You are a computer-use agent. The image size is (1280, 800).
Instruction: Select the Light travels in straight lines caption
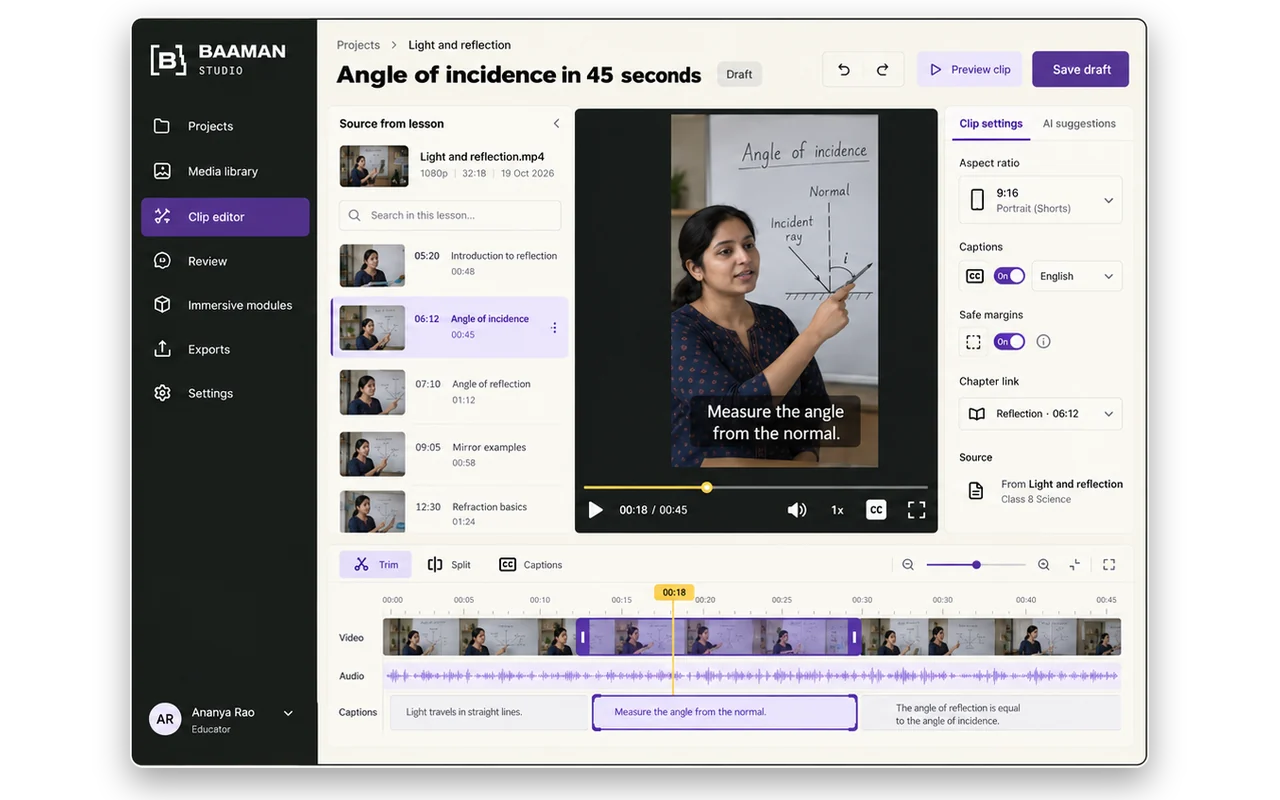point(487,713)
